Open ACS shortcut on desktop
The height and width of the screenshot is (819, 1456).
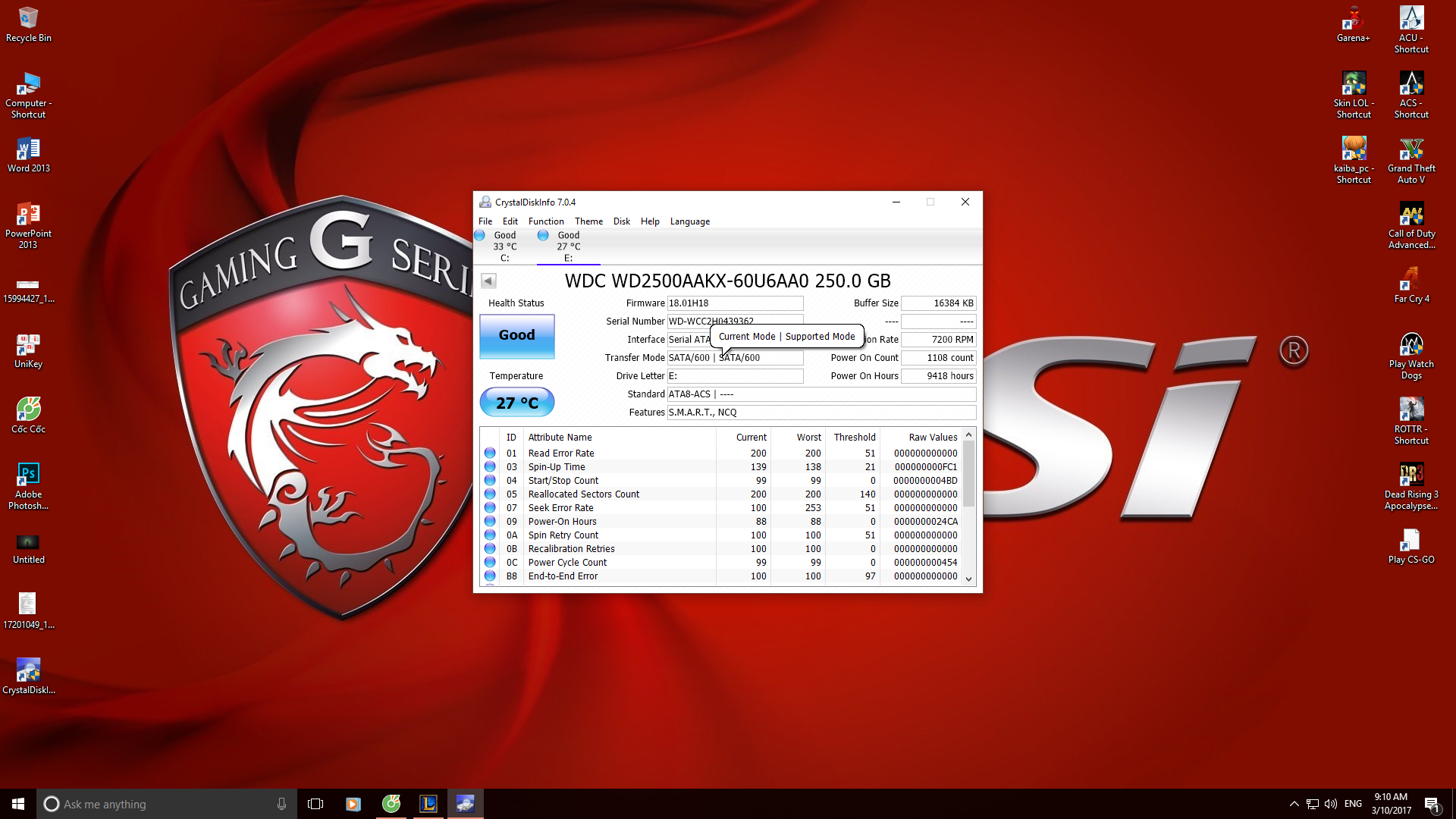coord(1410,96)
